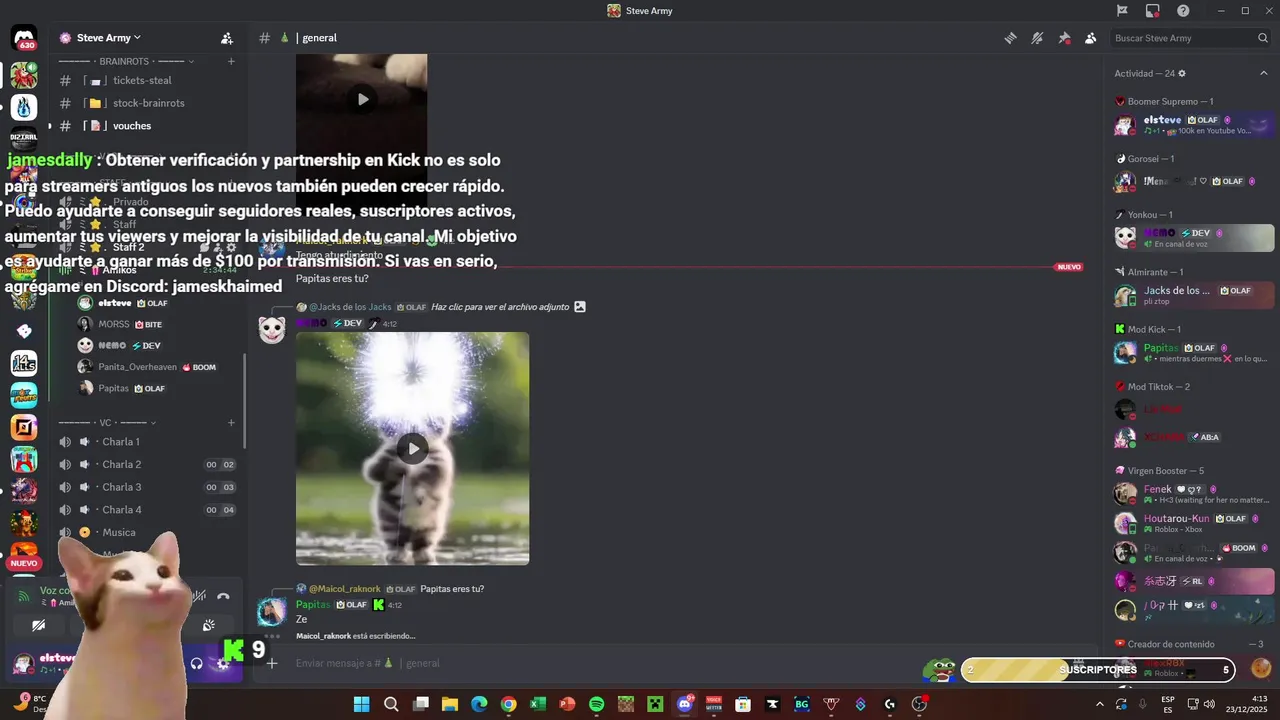
Task: Open Excel from taskbar
Action: click(x=538, y=704)
